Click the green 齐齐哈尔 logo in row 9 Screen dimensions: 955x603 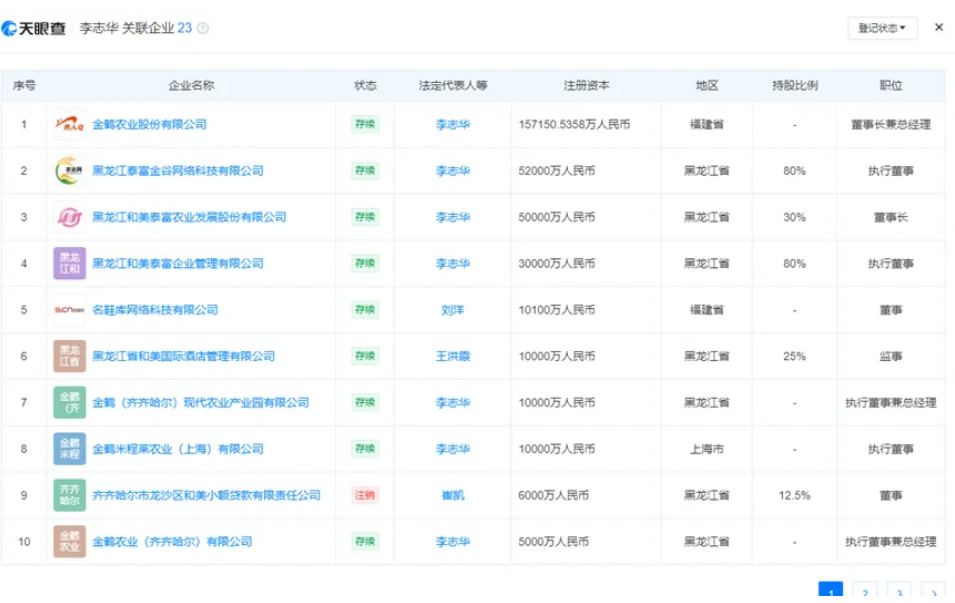point(69,495)
